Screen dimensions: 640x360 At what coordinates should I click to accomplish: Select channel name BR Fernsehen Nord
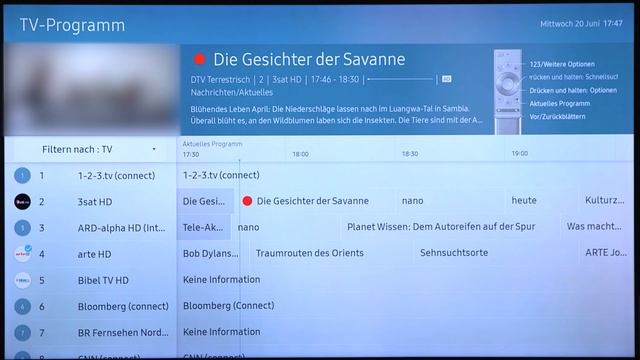pos(123,333)
